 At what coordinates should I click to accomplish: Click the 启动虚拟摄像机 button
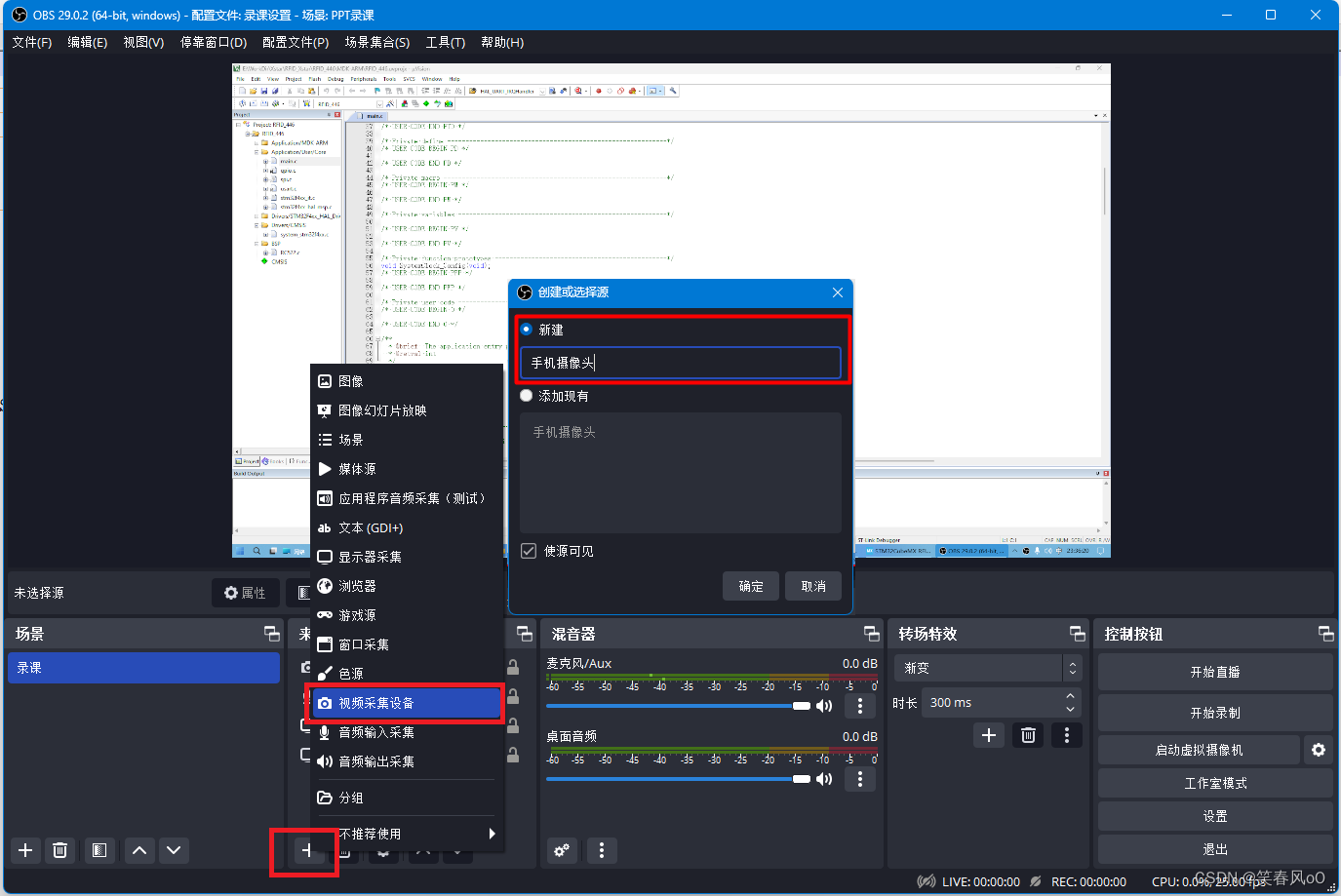(1200, 750)
